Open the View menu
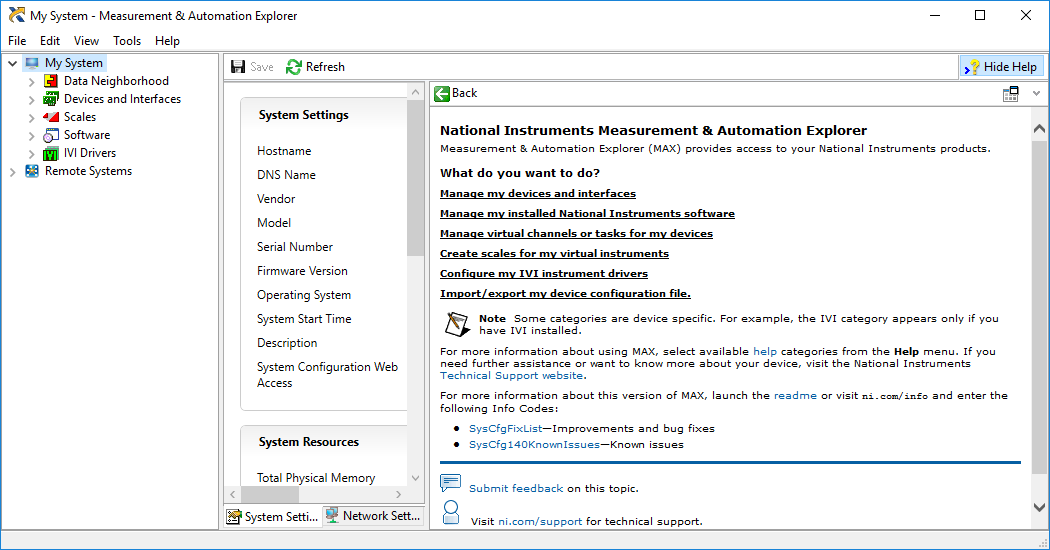The width and height of the screenshot is (1050, 550). (86, 41)
